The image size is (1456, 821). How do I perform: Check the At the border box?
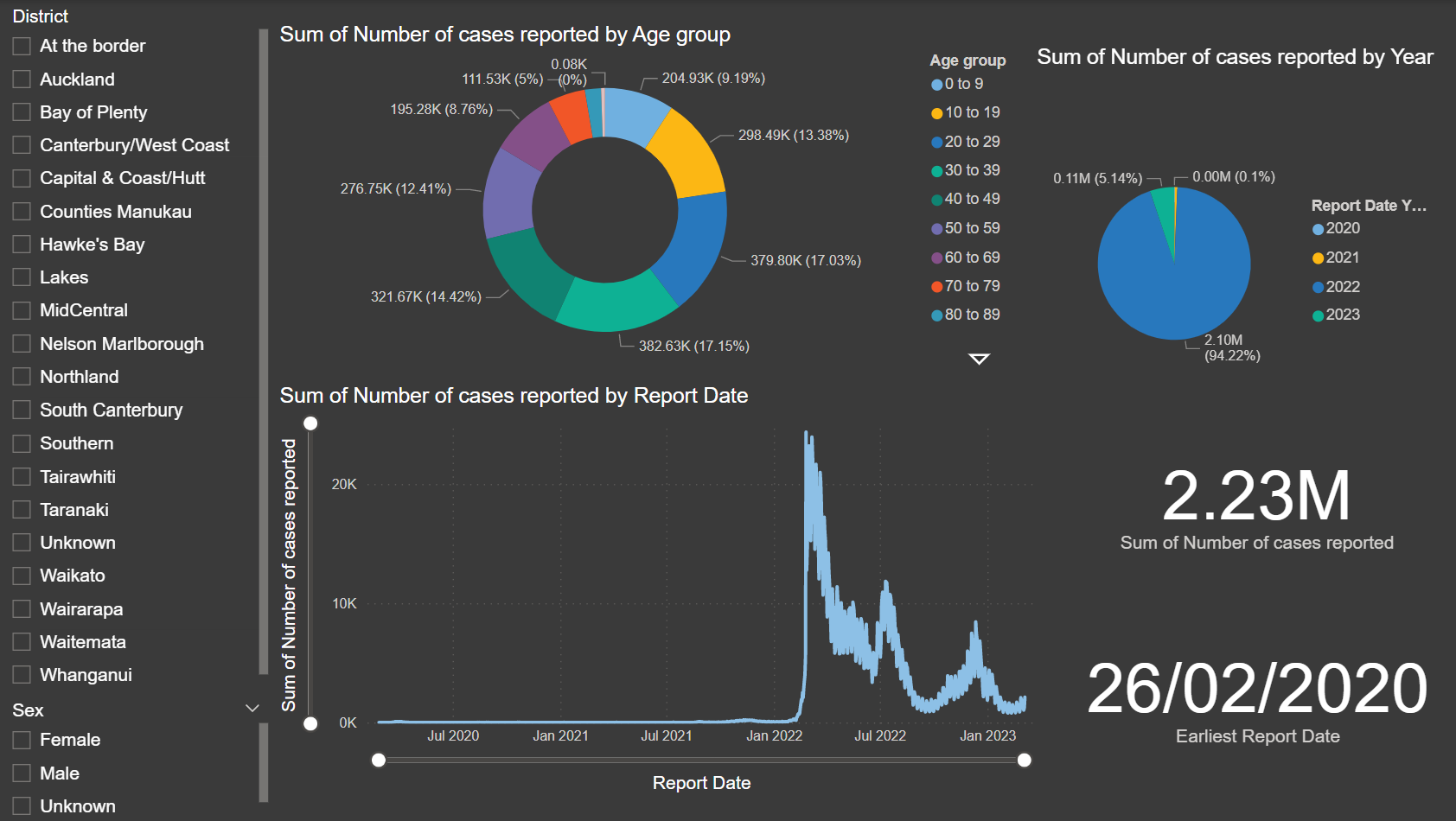click(x=22, y=46)
